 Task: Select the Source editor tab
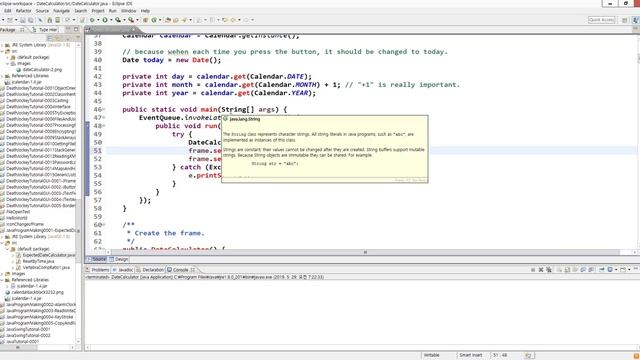tap(97, 259)
